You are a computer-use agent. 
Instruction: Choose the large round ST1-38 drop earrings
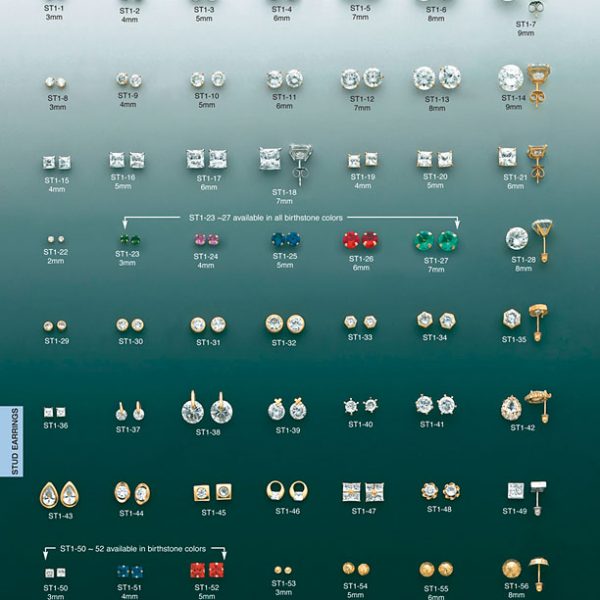(207, 410)
